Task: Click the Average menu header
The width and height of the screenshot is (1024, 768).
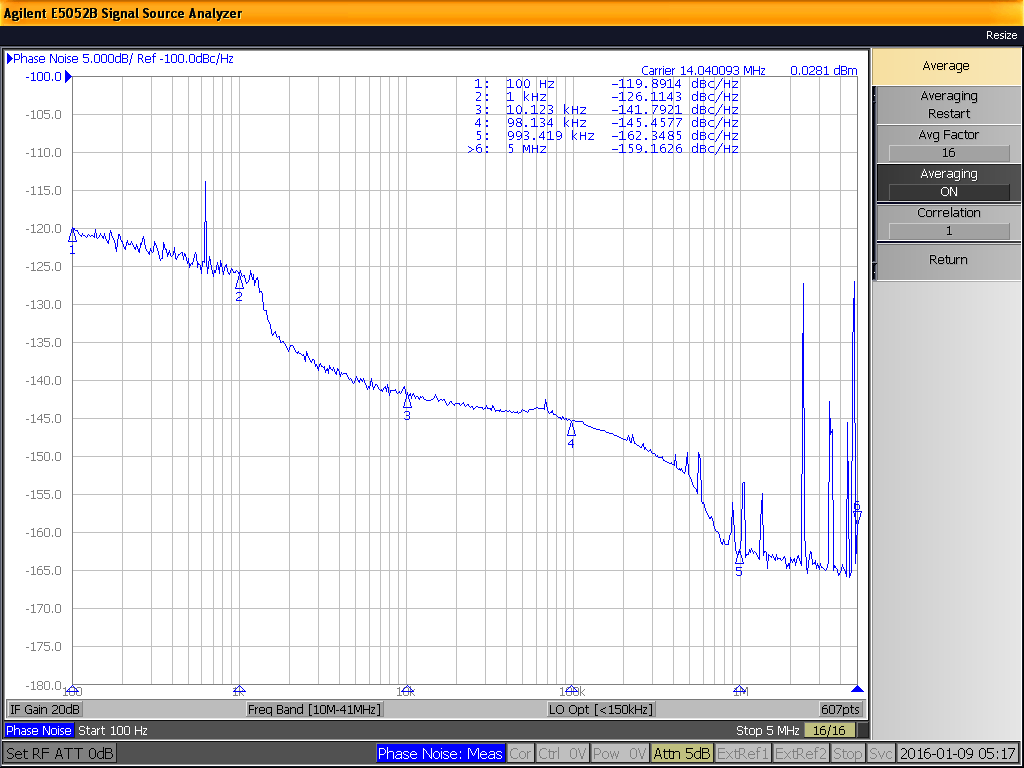Action: click(946, 66)
